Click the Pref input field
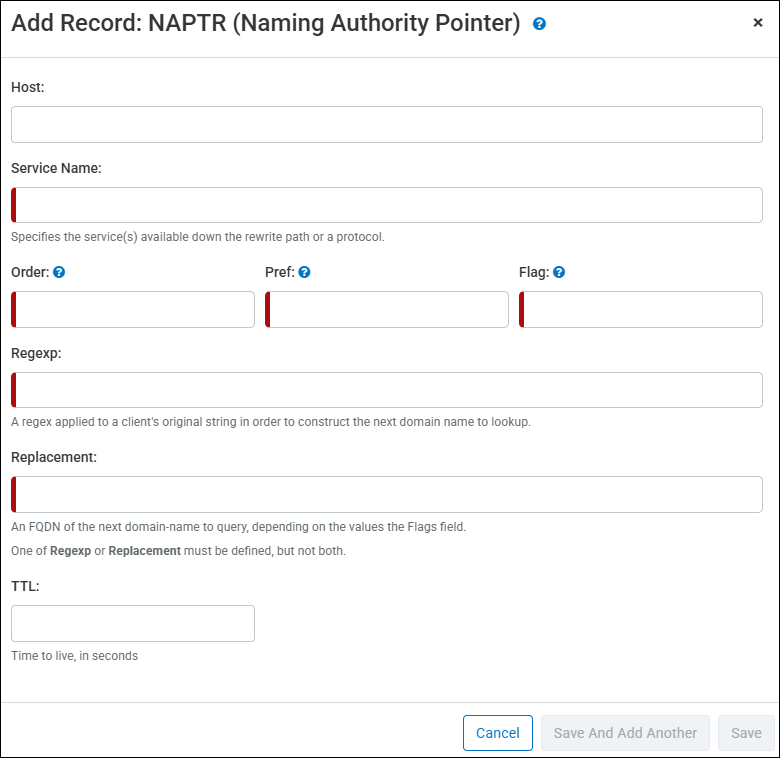Viewport: 780px width, 758px height. 387,310
